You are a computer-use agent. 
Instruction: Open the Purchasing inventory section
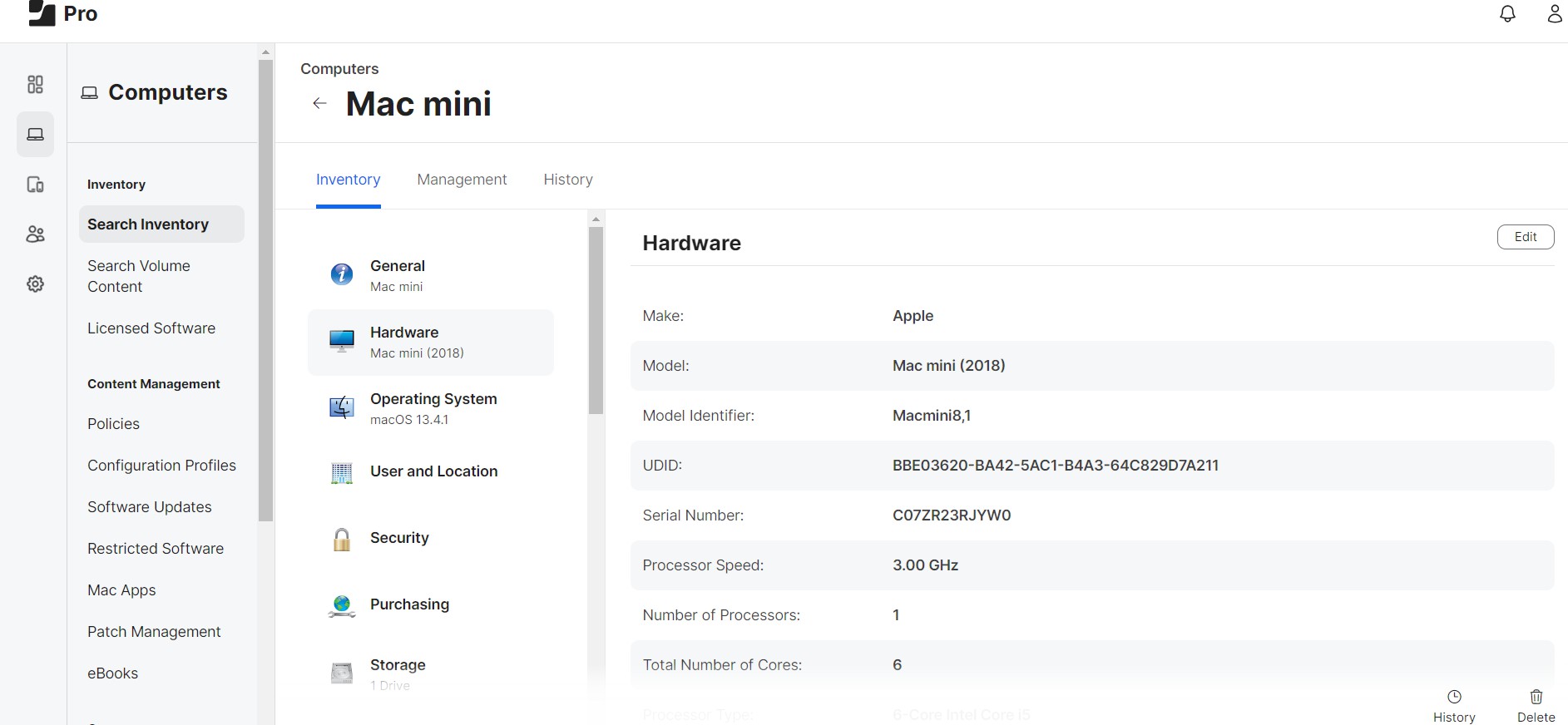coord(409,604)
